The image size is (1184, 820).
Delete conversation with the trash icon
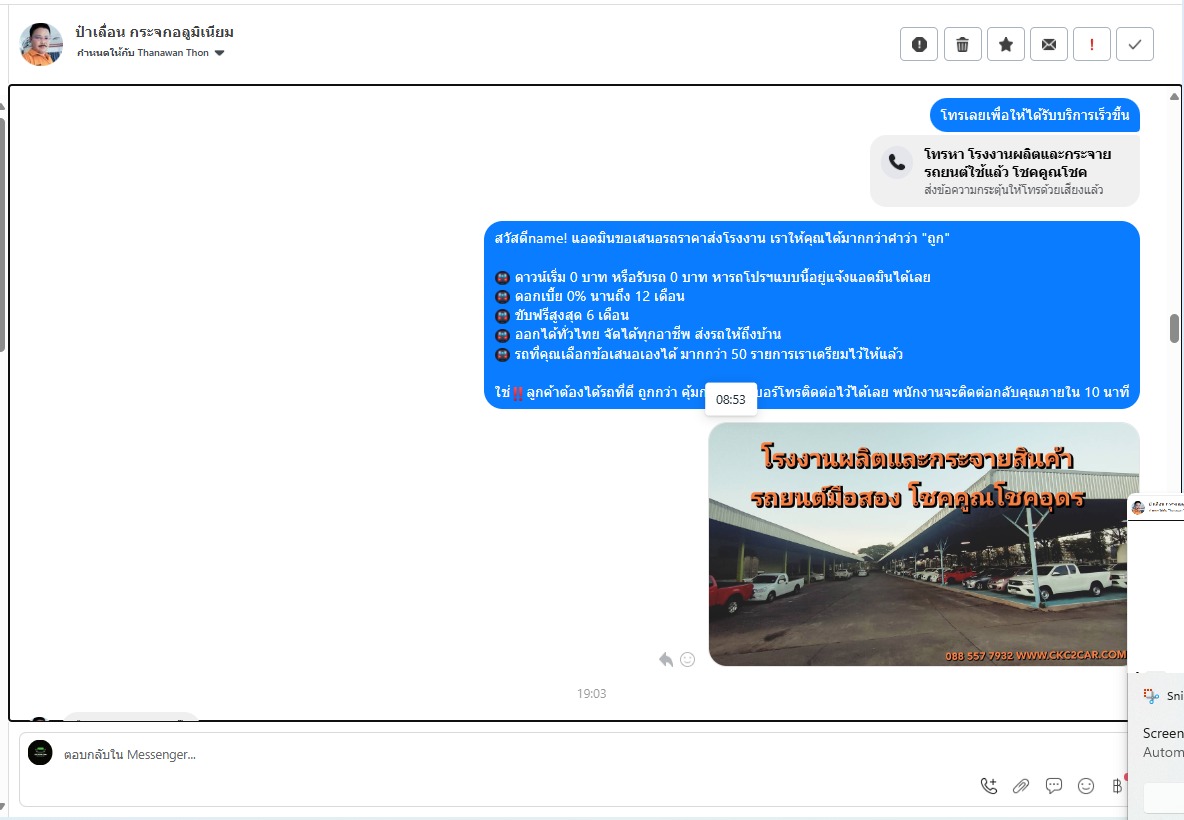(x=962, y=44)
